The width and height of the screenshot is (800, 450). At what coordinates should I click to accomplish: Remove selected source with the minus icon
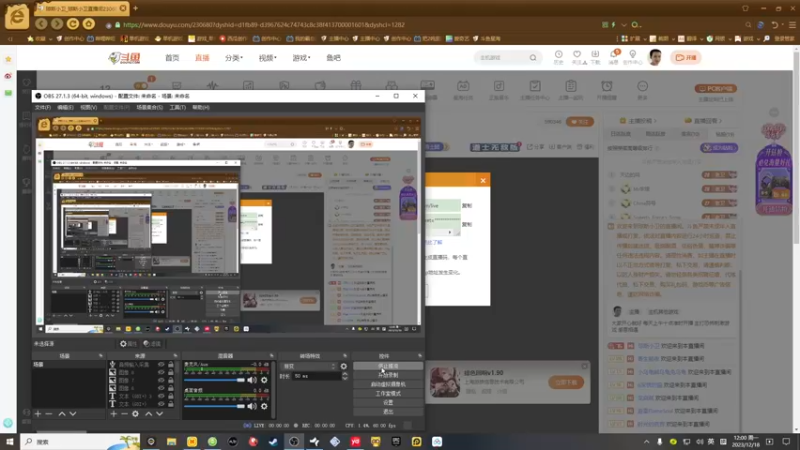[x=124, y=414]
